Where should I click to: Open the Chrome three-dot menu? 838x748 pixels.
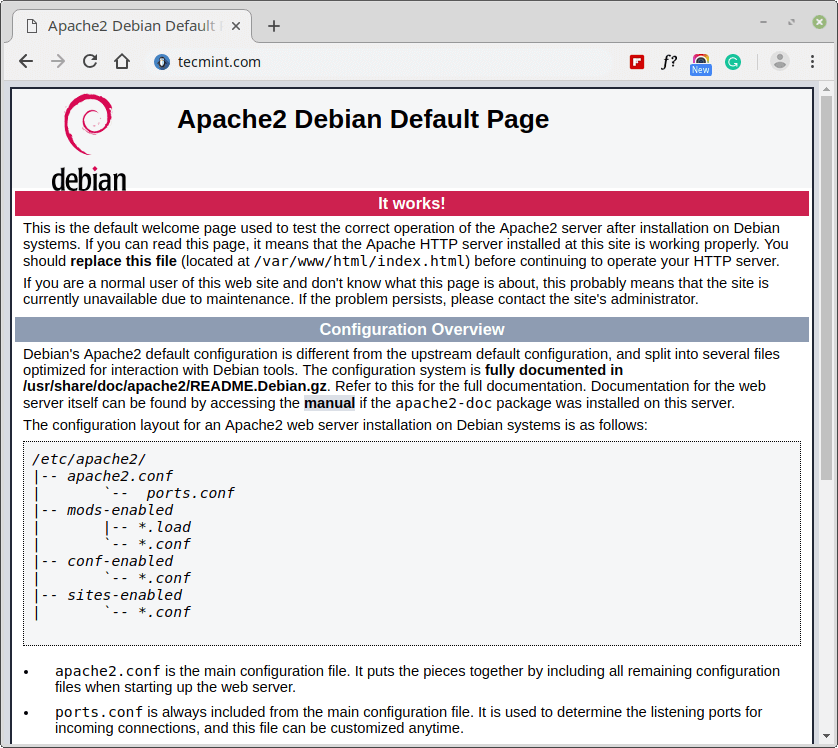813,61
